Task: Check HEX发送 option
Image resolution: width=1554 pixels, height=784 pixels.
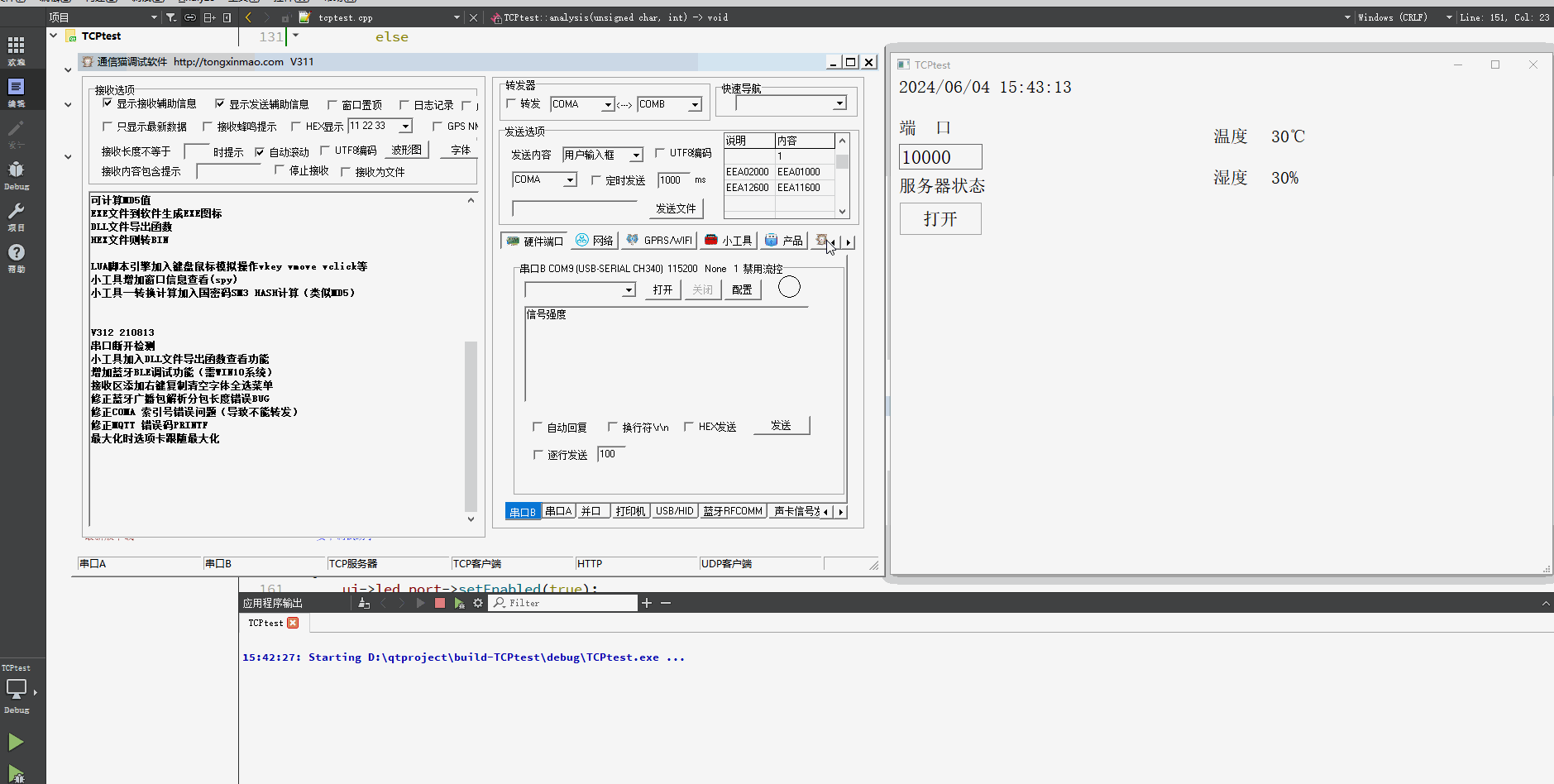Action: click(x=688, y=427)
